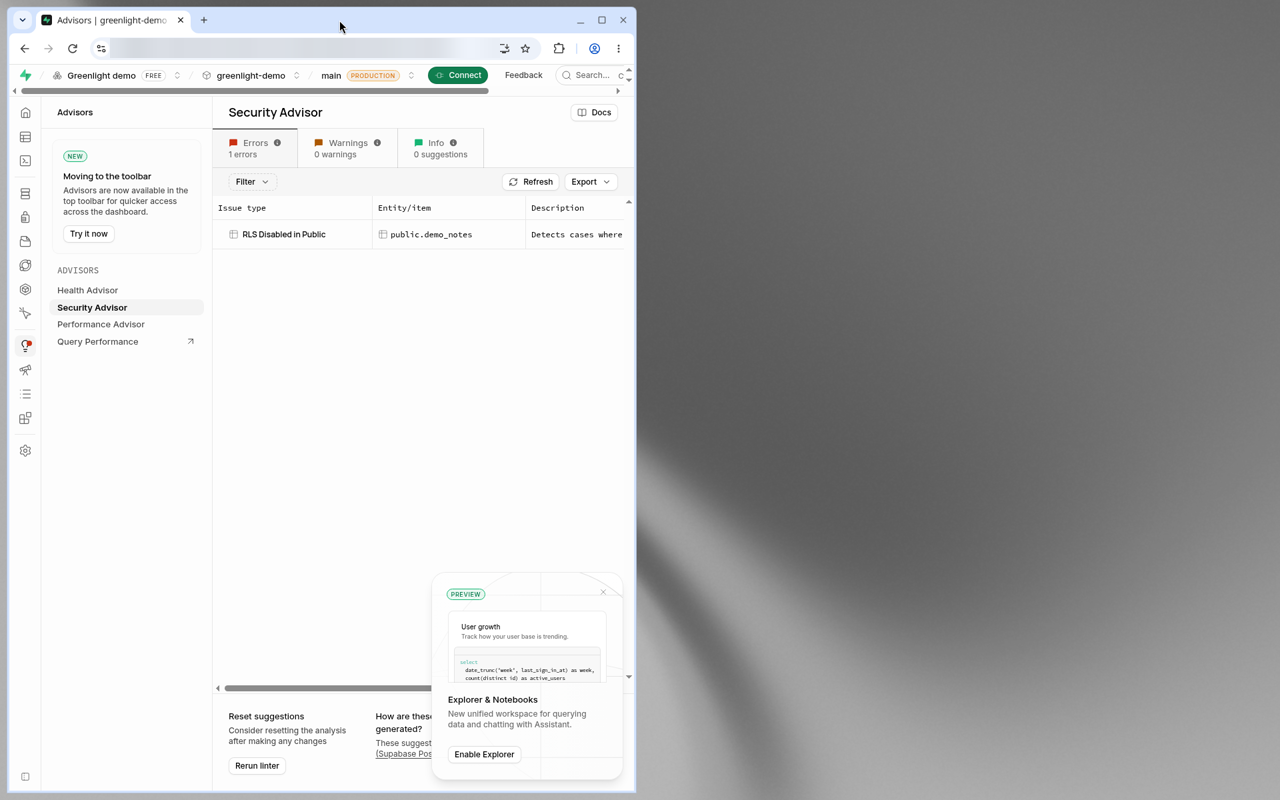
Task: Open the Logs list icon in sidebar
Action: [x=26, y=394]
